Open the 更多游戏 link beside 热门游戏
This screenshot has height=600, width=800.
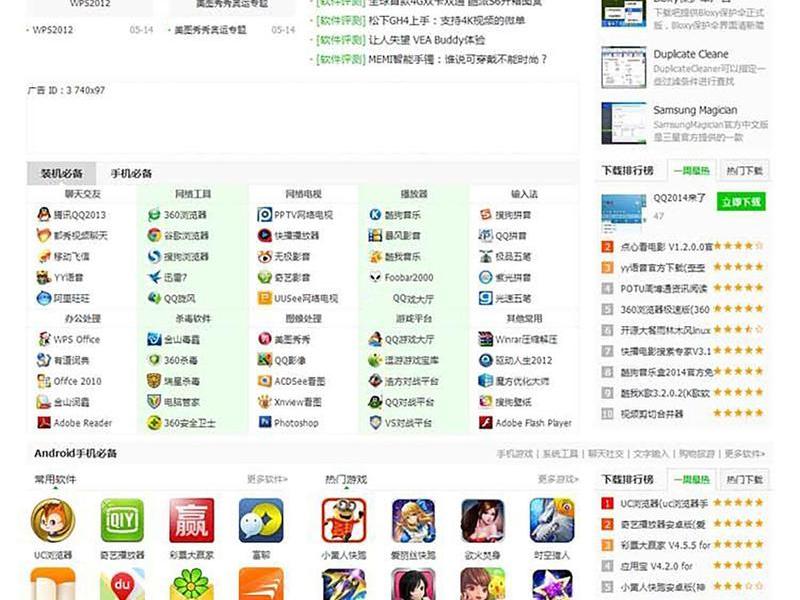(558, 479)
